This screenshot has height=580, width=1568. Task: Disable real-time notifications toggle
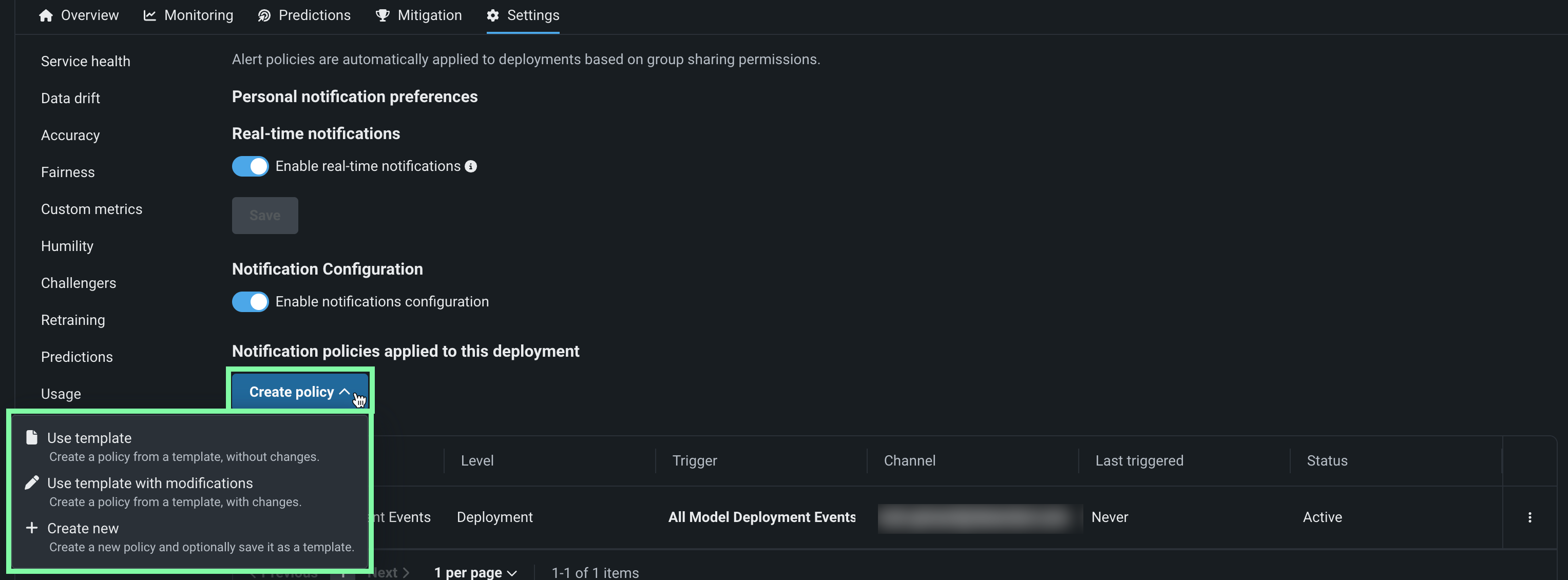click(250, 166)
